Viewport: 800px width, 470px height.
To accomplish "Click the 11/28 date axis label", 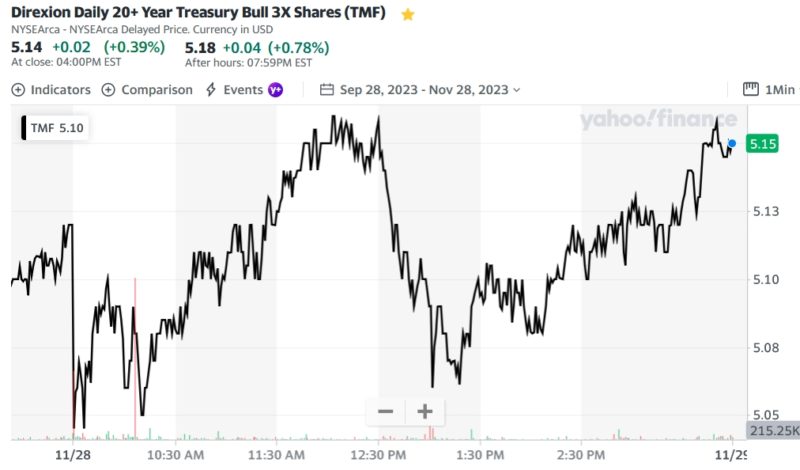I will click(73, 454).
